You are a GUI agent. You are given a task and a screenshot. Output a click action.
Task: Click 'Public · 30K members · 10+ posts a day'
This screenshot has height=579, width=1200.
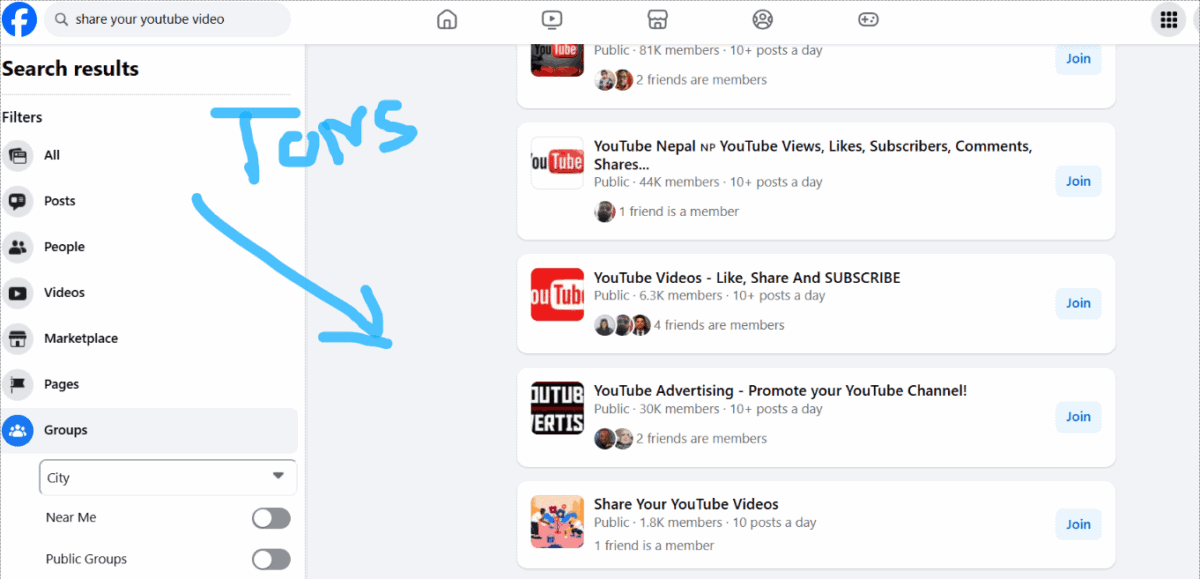(x=708, y=409)
